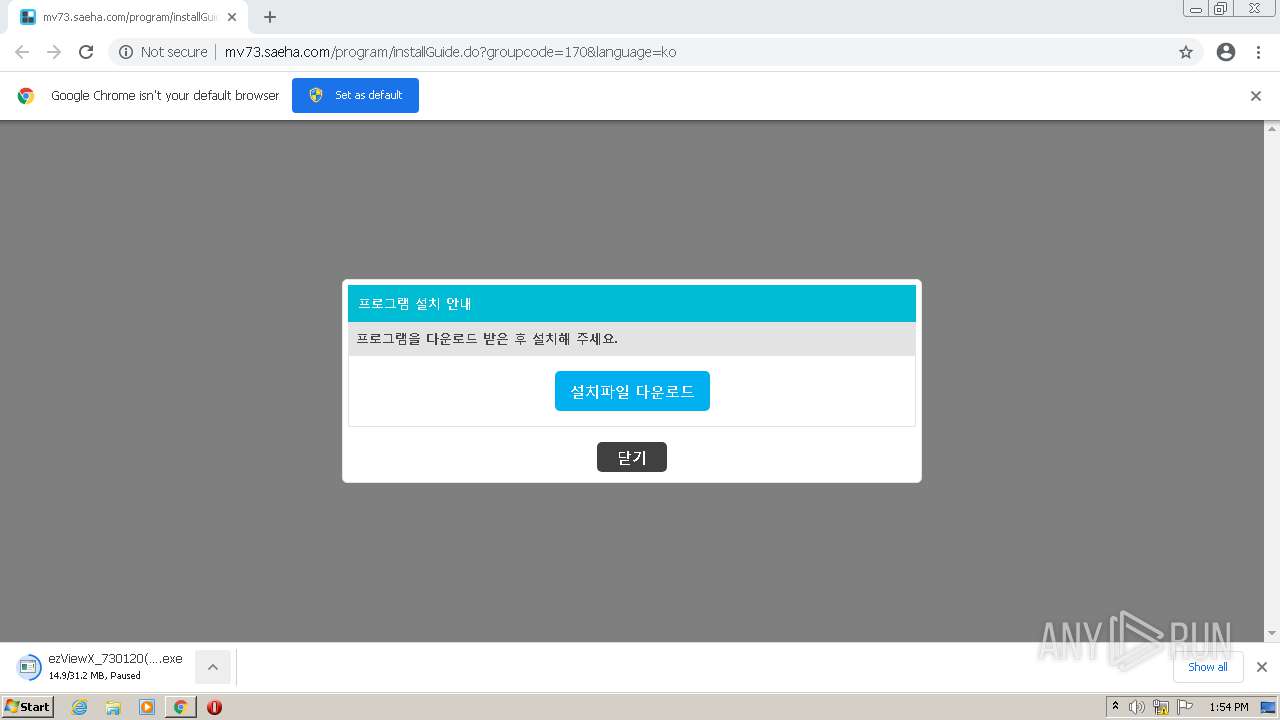This screenshot has height=720, width=1280.
Task: Dismiss the default browser notification bar
Action: click(x=1256, y=96)
